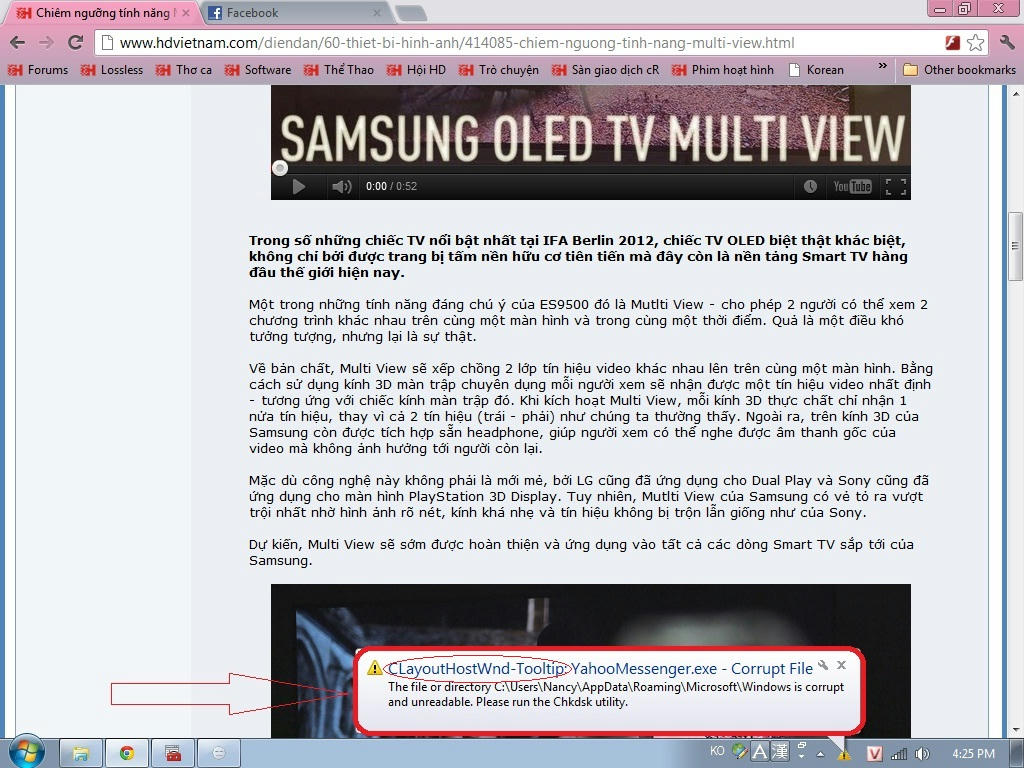
Task: Toggle the Hanja 漢 conversion button
Action: (780, 752)
